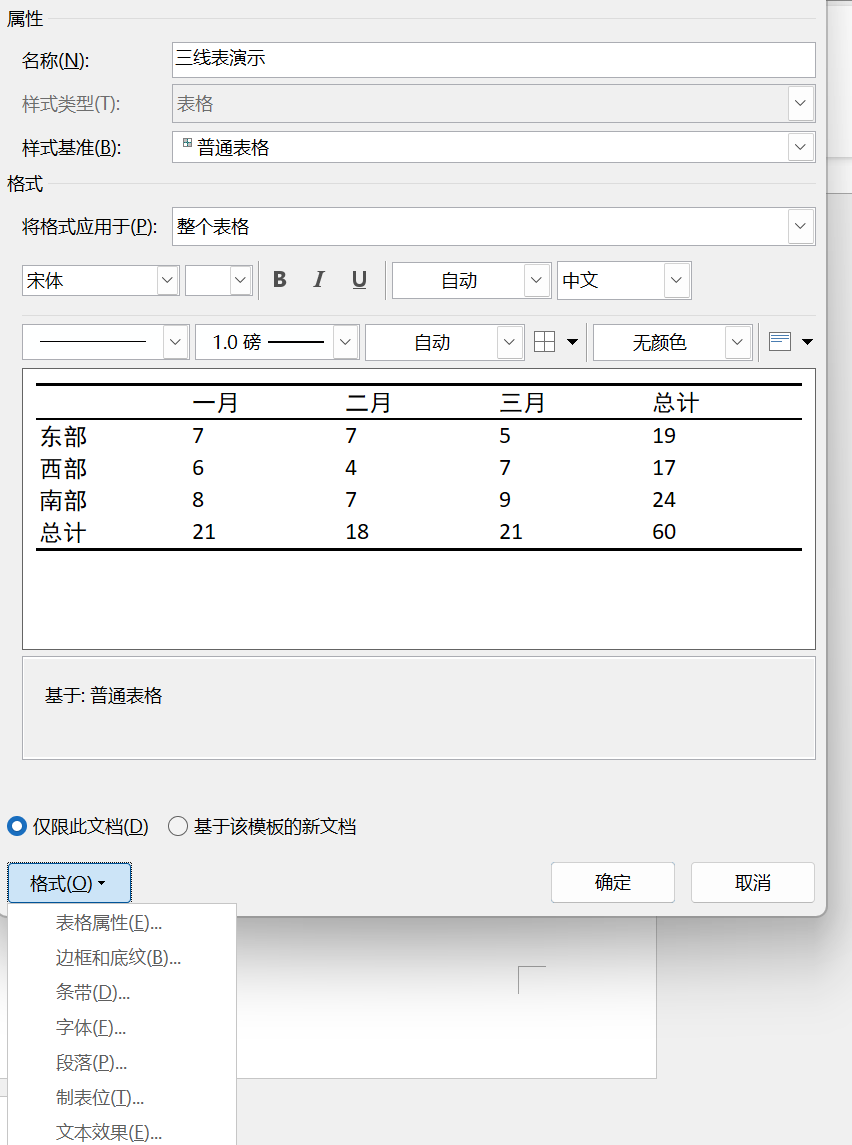Open the 宋体 font name dropdown
This screenshot has width=852, height=1145.
click(x=168, y=281)
